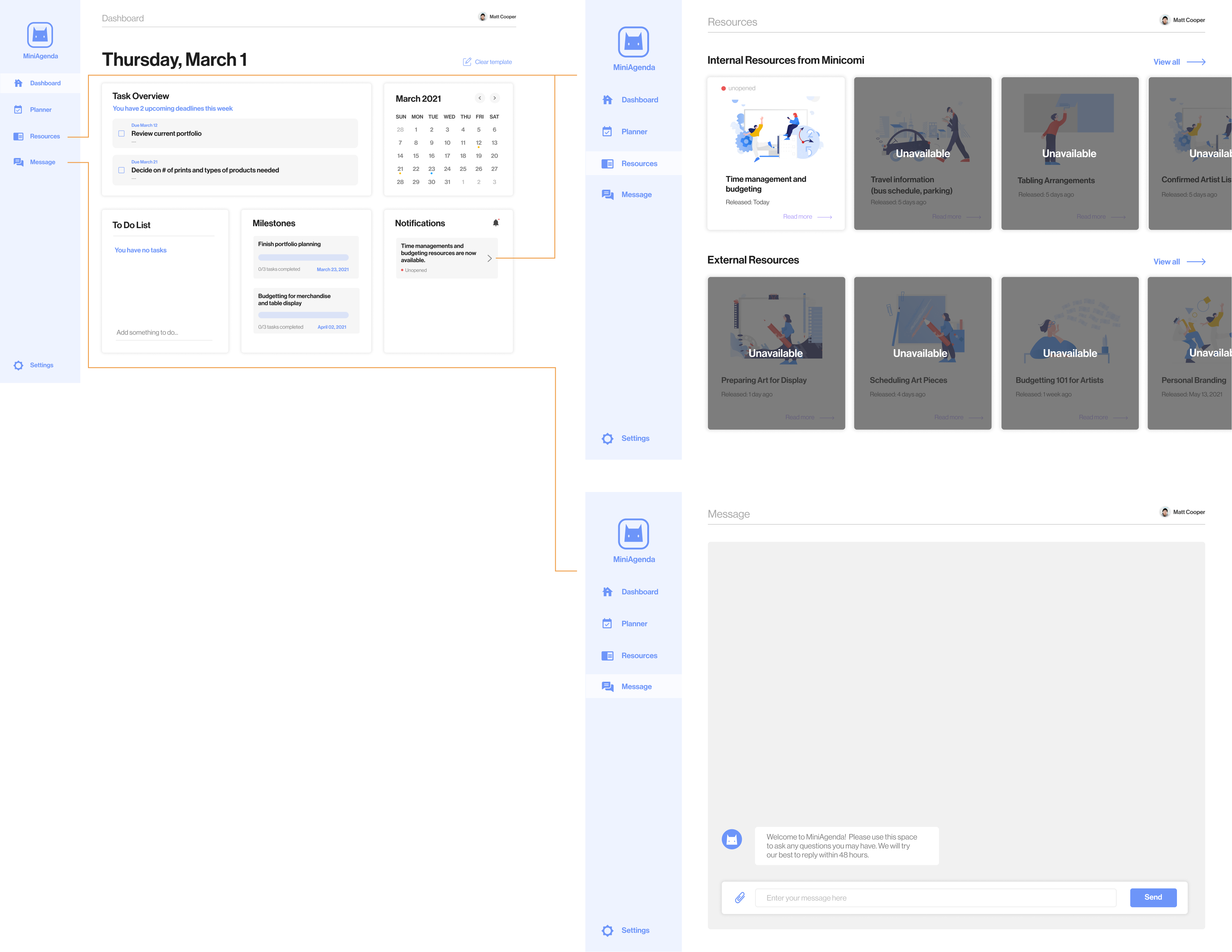Click the notification bell icon
1232x952 pixels.
click(496, 223)
